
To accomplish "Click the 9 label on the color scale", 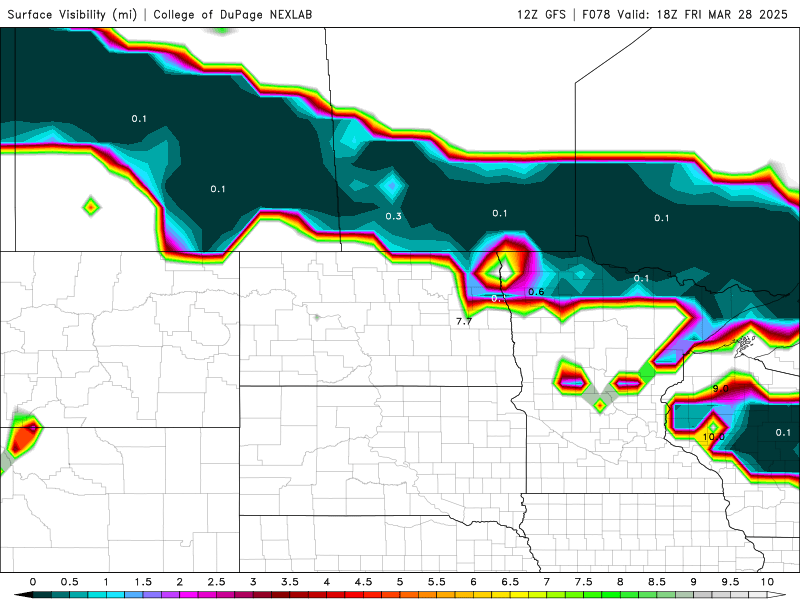I will click(x=694, y=582).
